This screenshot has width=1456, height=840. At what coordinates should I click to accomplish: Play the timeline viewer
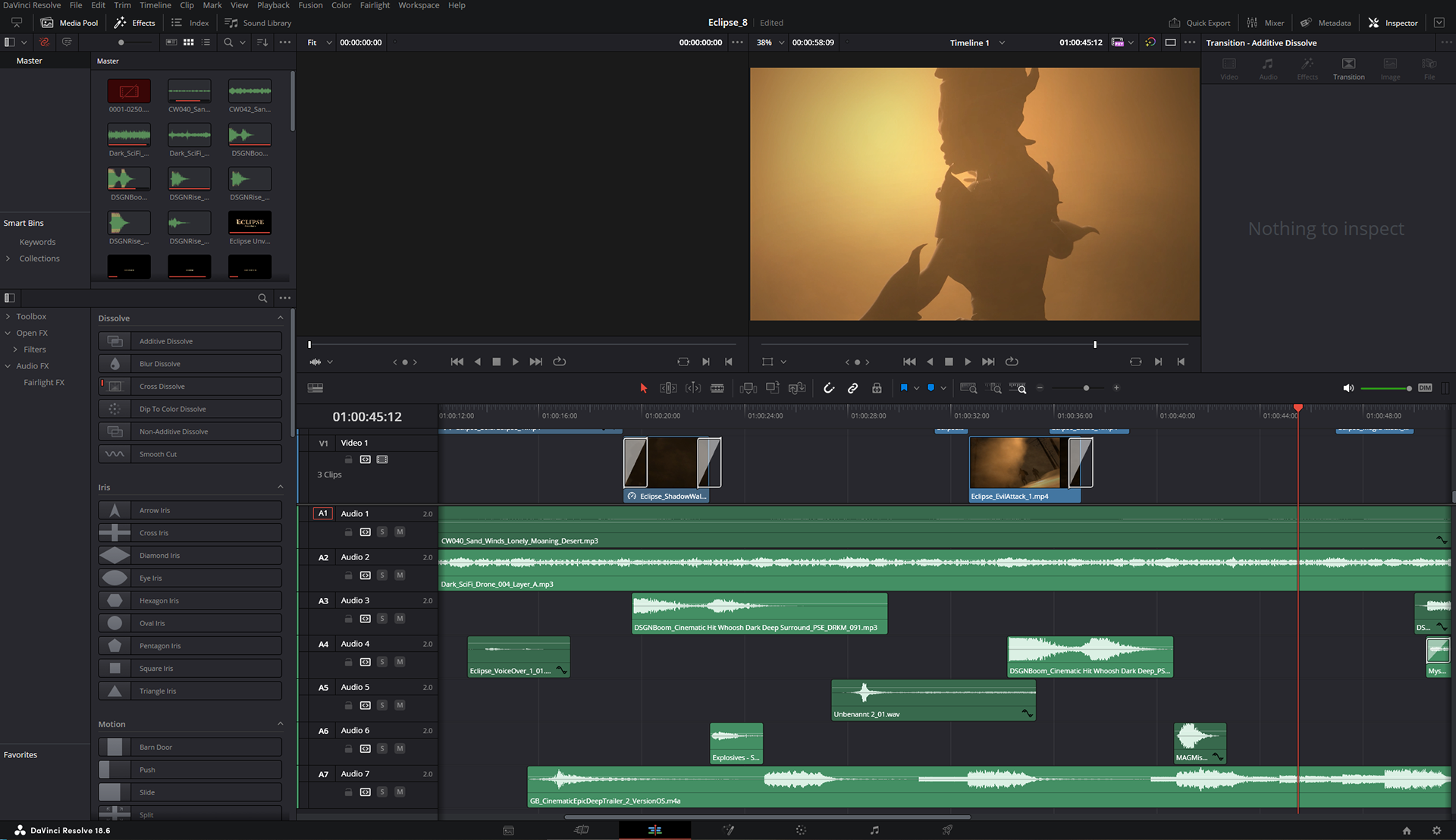[x=968, y=362]
